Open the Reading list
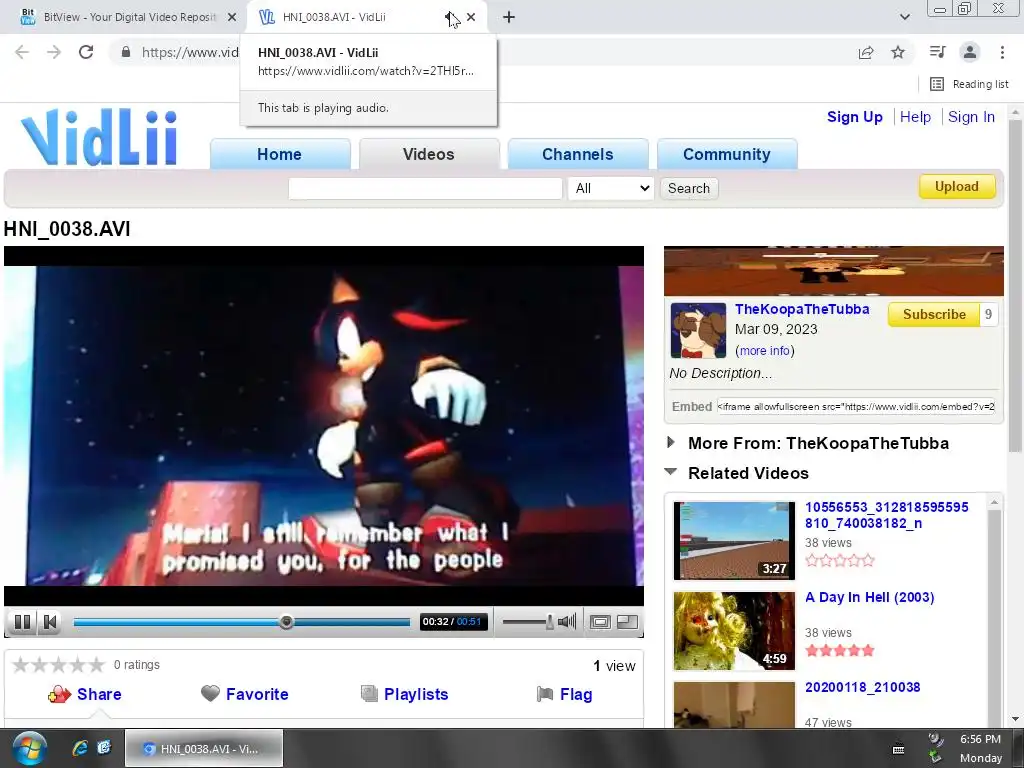The height and width of the screenshot is (768, 1024). 969,84
